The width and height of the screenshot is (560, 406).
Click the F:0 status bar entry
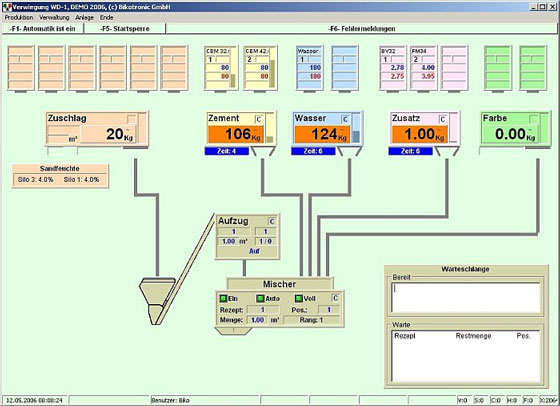[x=528, y=400]
